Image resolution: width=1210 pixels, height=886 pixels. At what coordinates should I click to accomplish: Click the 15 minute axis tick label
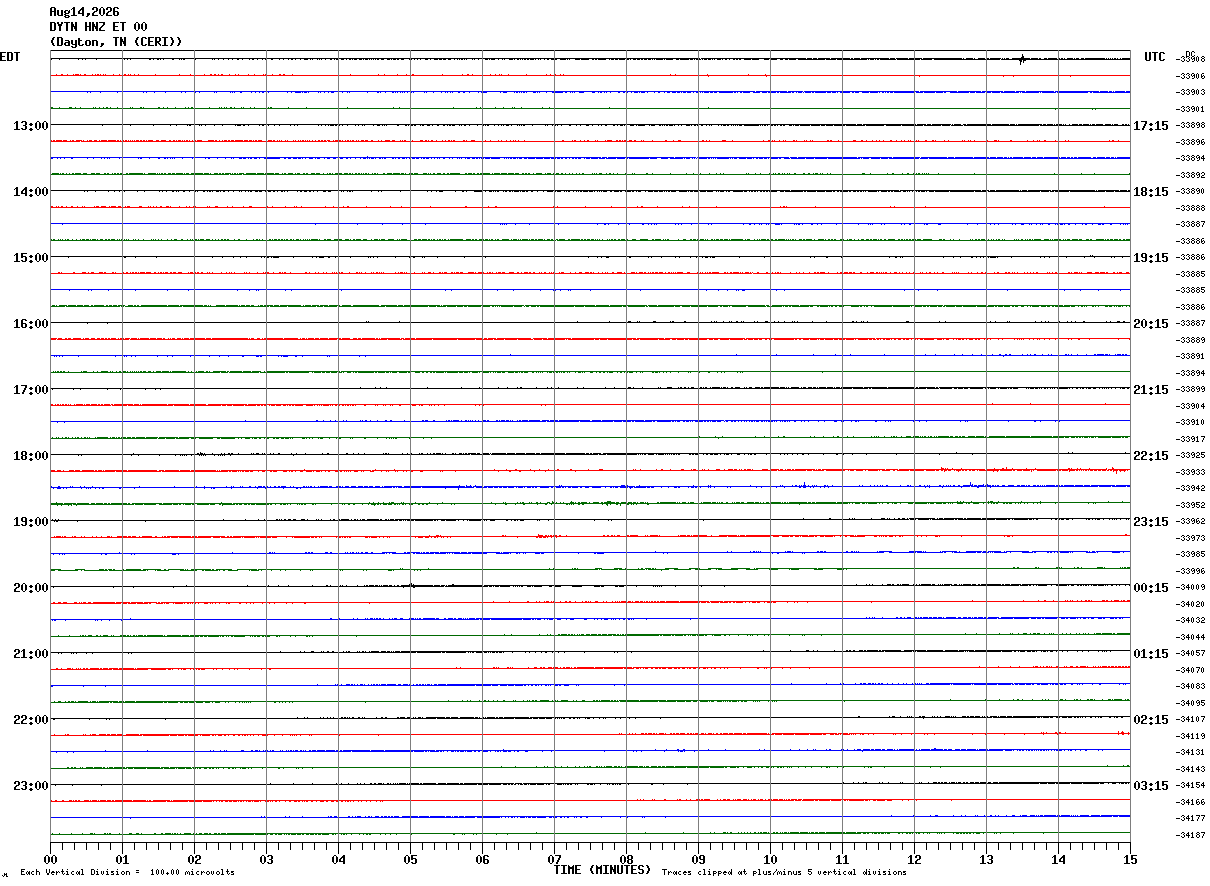[x=1130, y=859]
